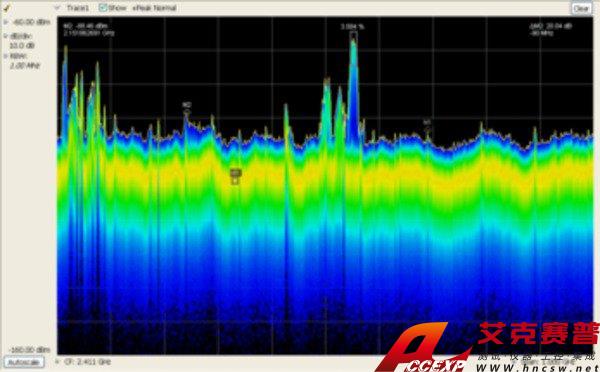Click the dB/div value field
This screenshot has width=600, height=372.
tap(22, 46)
